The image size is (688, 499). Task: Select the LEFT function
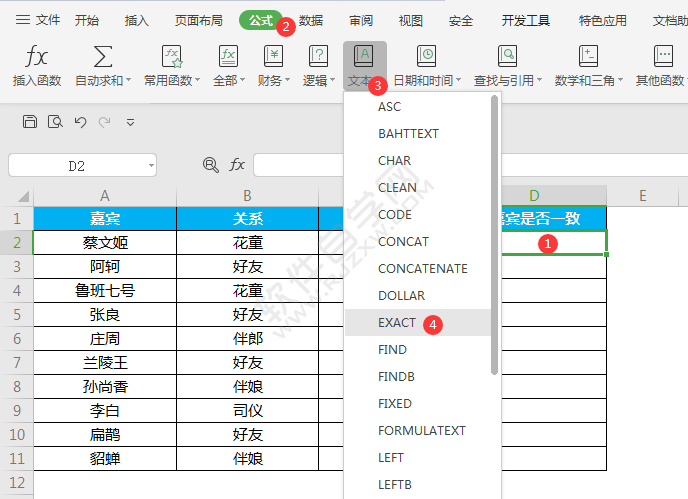coord(418,457)
